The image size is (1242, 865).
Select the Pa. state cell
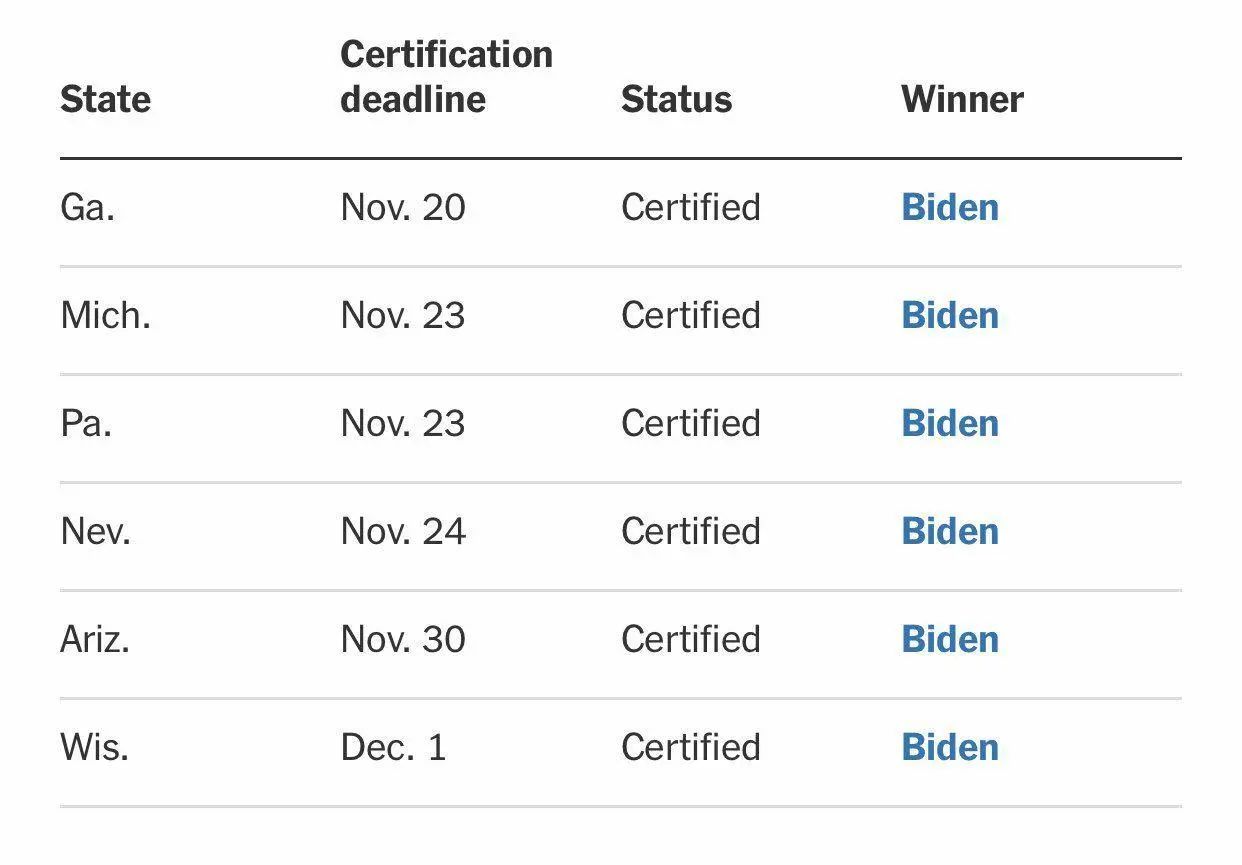point(85,423)
